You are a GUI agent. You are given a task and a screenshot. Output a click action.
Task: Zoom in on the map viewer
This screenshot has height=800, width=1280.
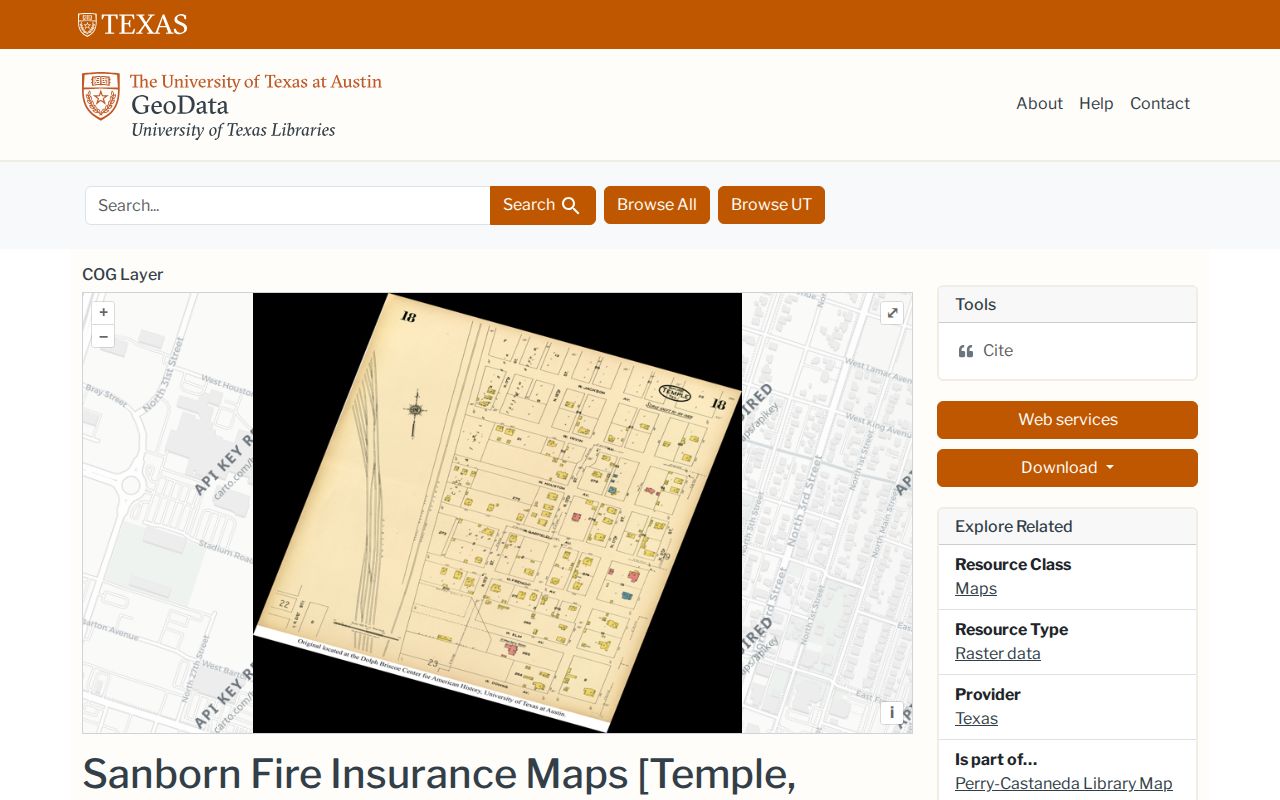(103, 312)
